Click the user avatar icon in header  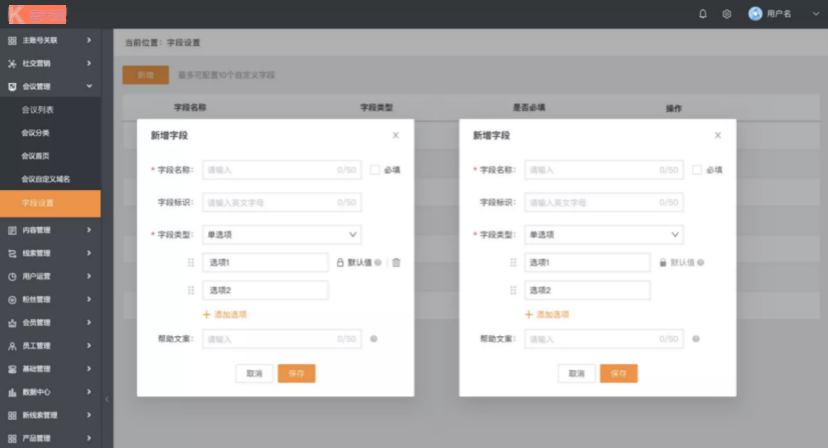point(755,14)
